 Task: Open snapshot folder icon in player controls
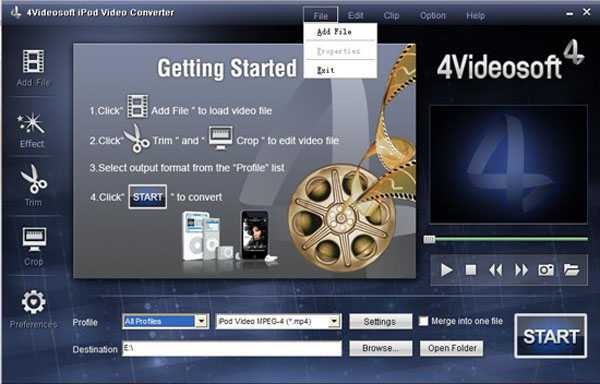point(571,270)
